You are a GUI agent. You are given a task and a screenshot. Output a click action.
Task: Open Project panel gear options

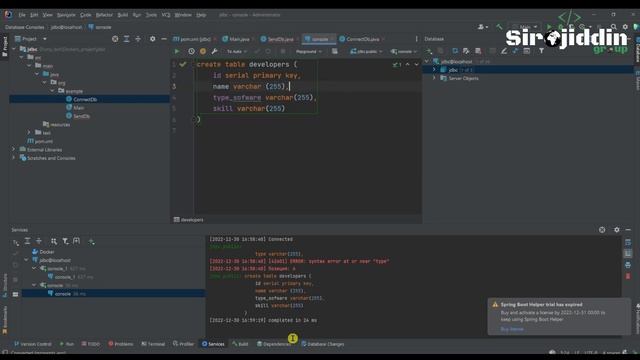pyautogui.click(x=153, y=39)
